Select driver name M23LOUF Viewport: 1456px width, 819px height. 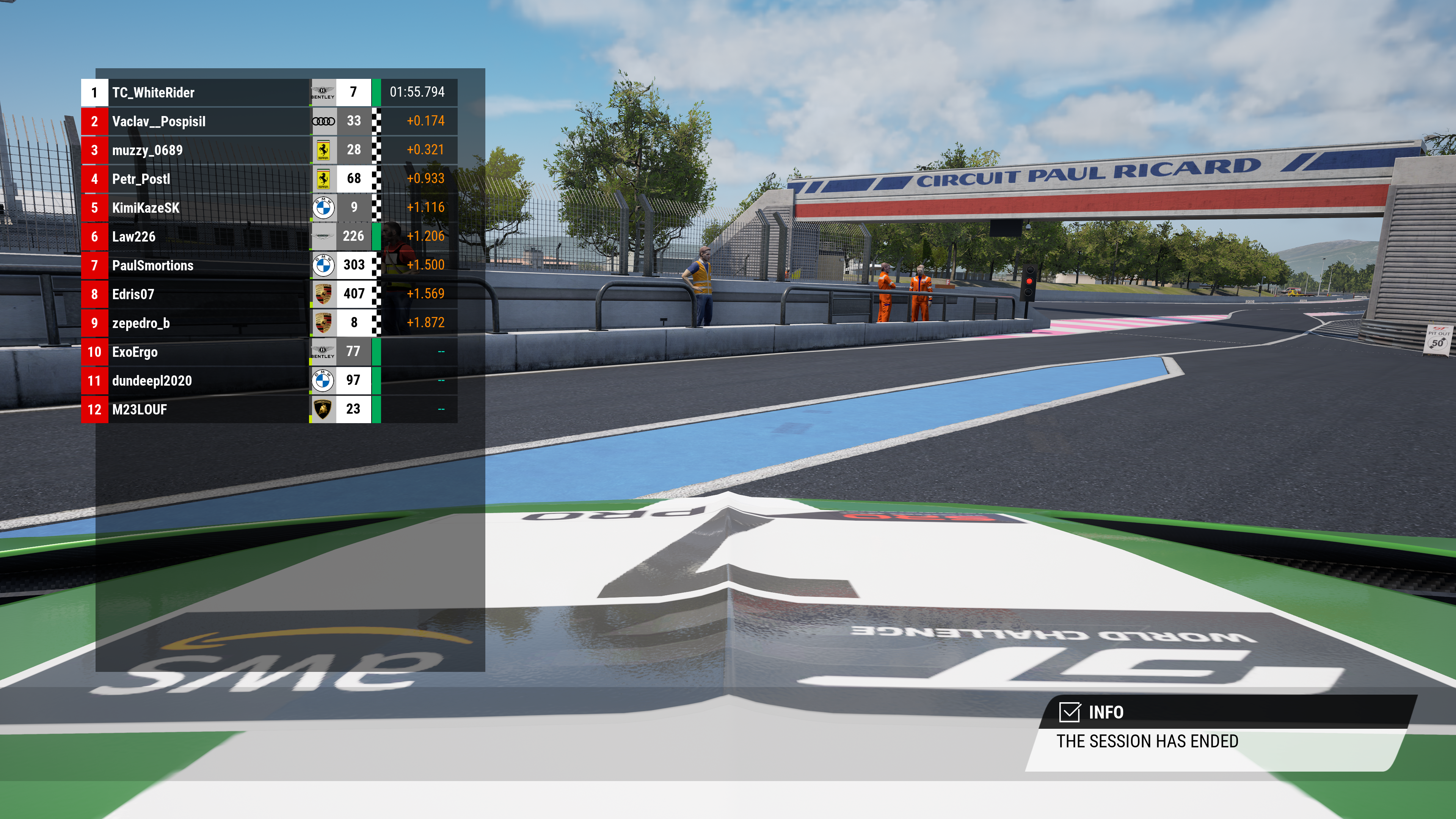(140, 410)
